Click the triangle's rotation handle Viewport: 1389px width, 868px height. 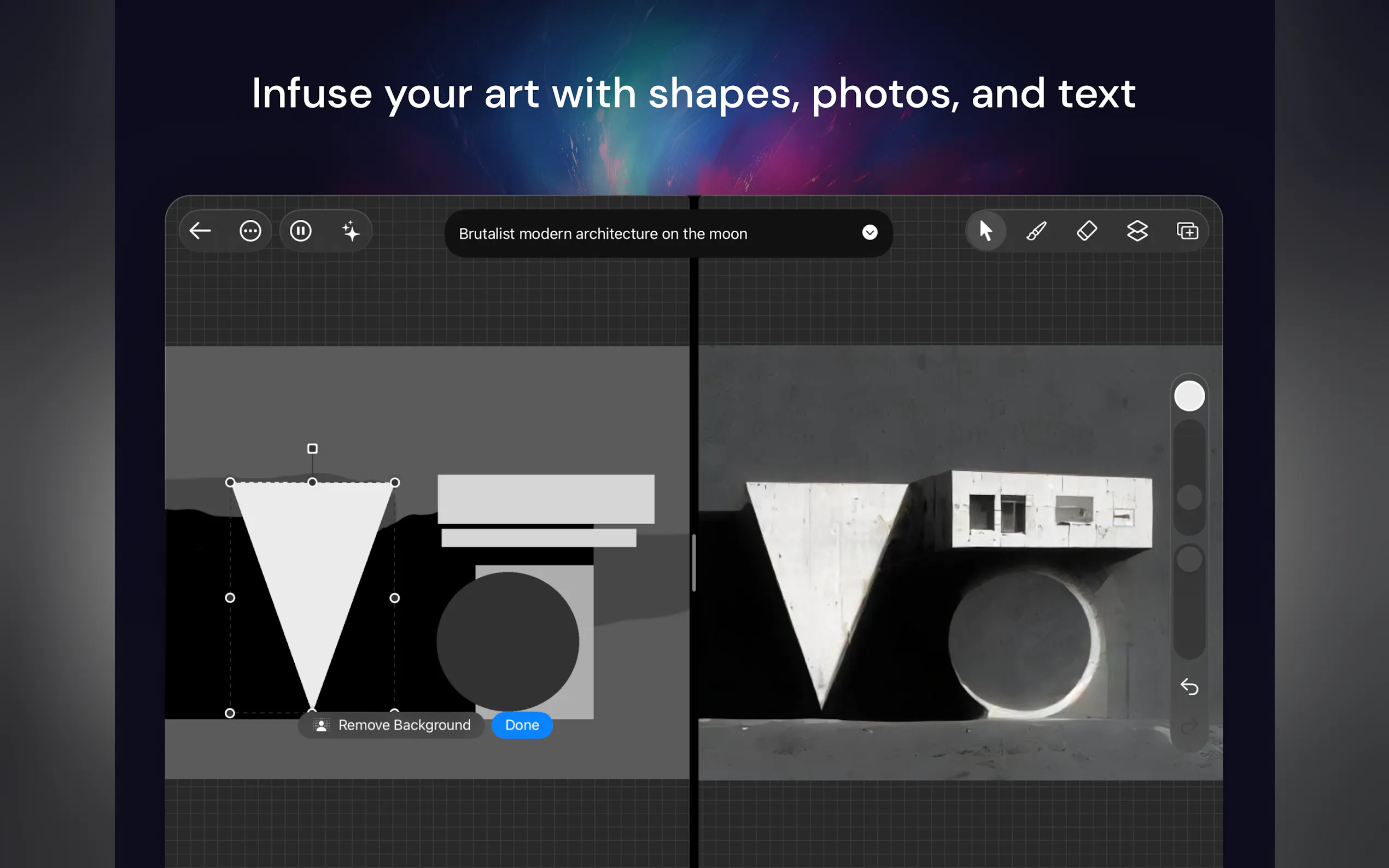tap(312, 448)
